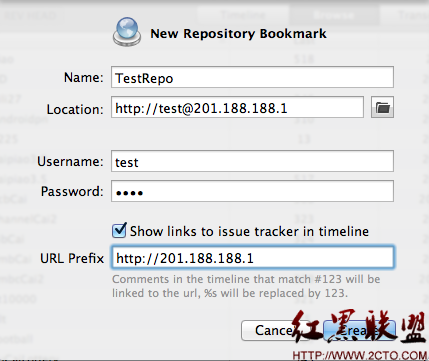Click the "URL Prefix" field label
Image resolution: width=429 pixels, height=361 pixels.
click(x=72, y=258)
